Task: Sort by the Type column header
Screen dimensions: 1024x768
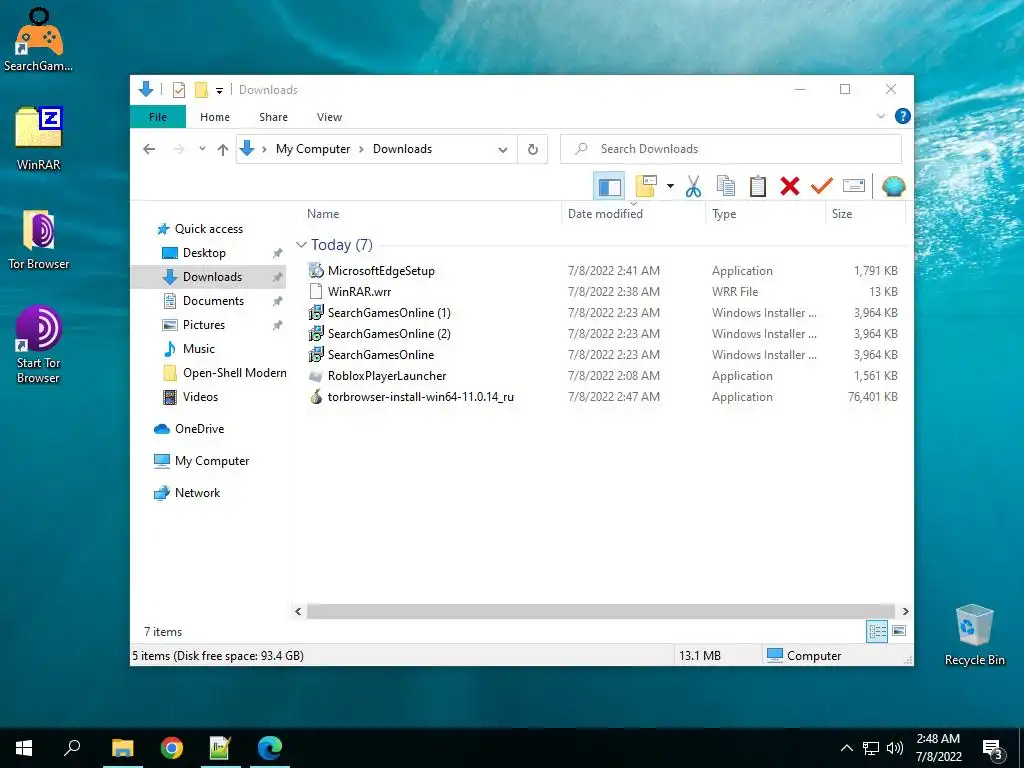Action: (x=765, y=214)
